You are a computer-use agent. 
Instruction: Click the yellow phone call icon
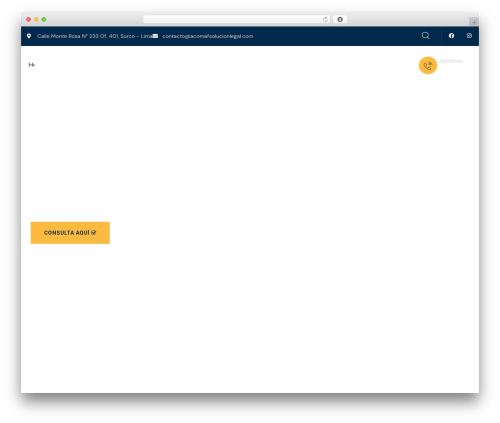(x=428, y=65)
